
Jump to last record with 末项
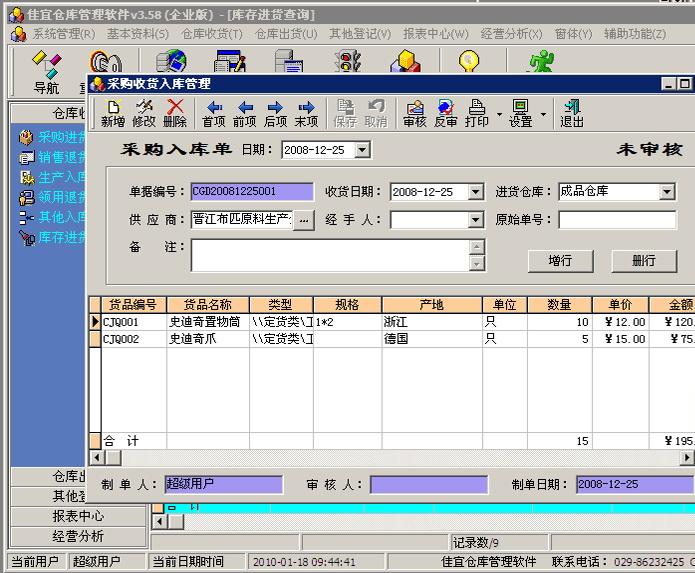pos(306,113)
